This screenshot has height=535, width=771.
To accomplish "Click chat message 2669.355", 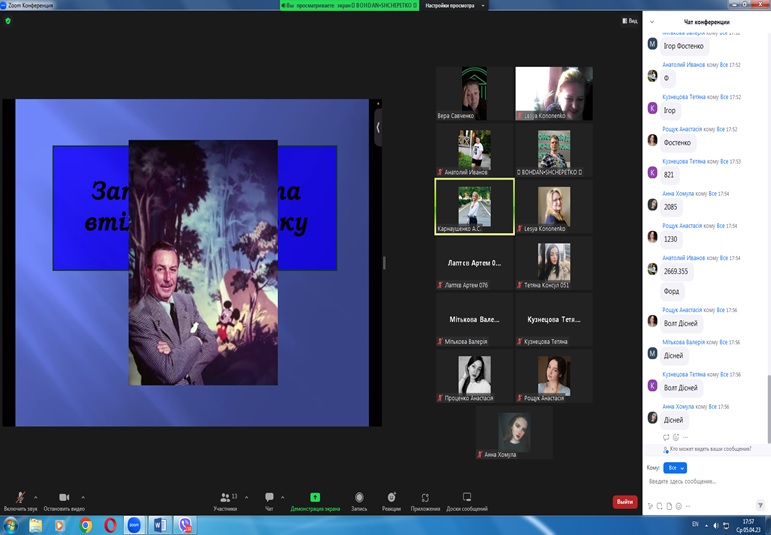I will pos(676,271).
